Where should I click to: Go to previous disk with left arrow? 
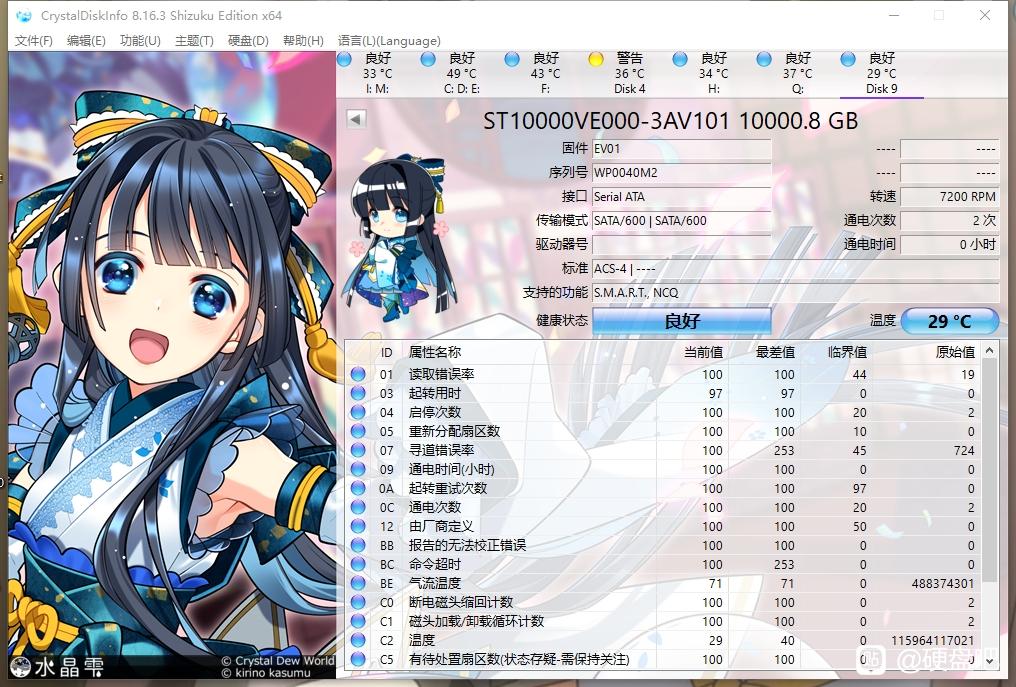356,119
